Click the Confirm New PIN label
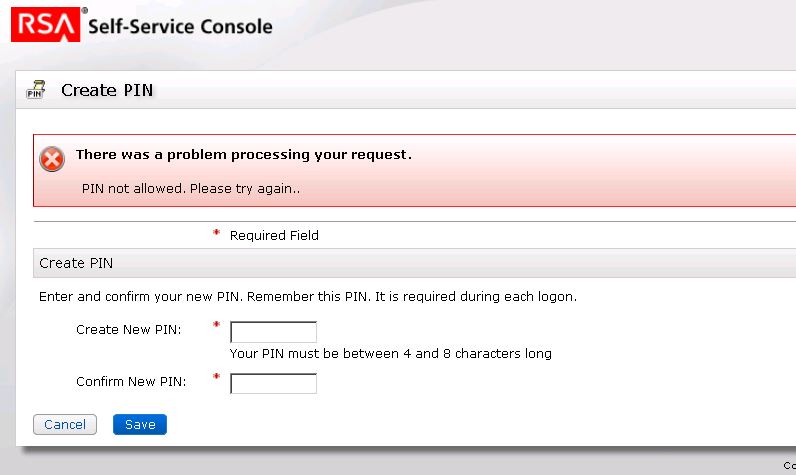 point(130,382)
